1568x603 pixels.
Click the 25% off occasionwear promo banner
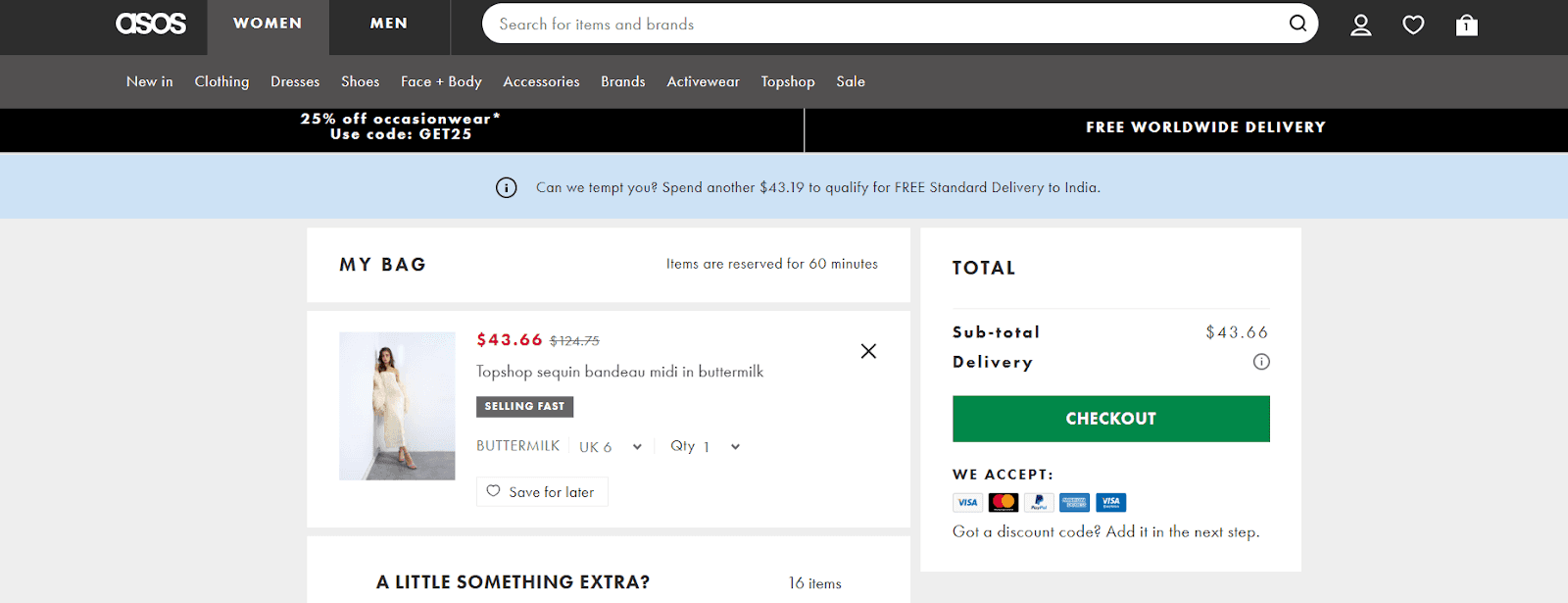coord(401,126)
